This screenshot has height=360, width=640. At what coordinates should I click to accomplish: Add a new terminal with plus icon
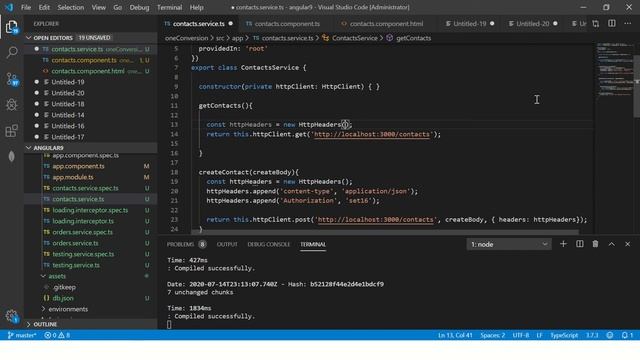click(x=563, y=244)
